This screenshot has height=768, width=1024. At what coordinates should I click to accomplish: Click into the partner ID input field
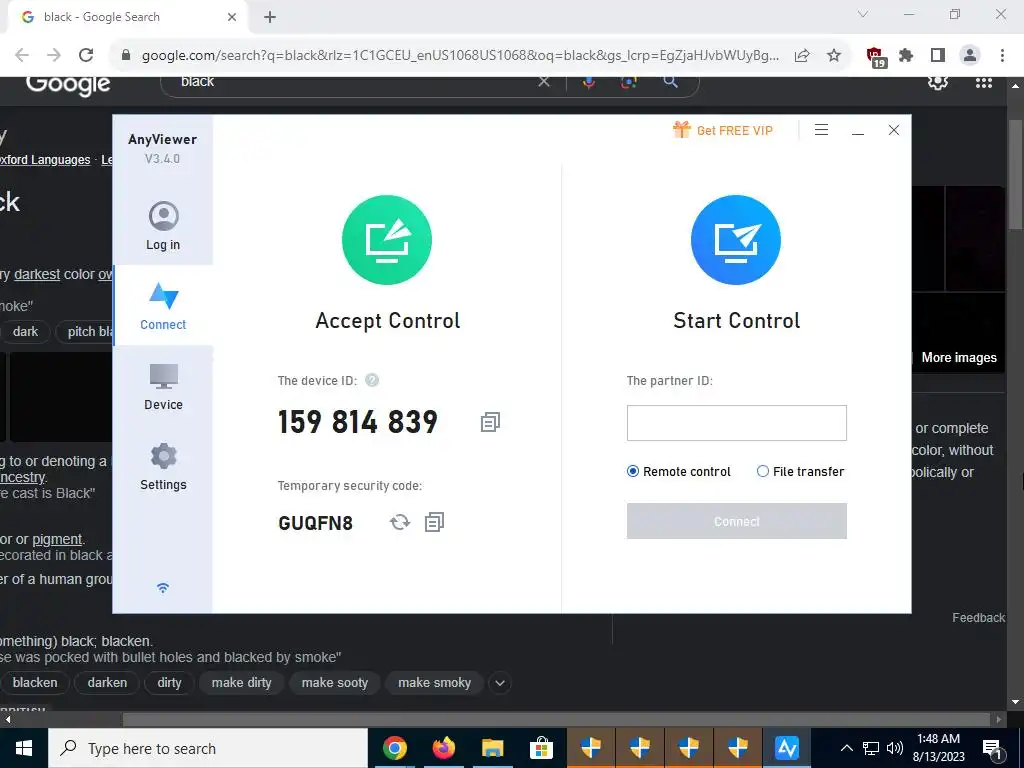coord(737,423)
